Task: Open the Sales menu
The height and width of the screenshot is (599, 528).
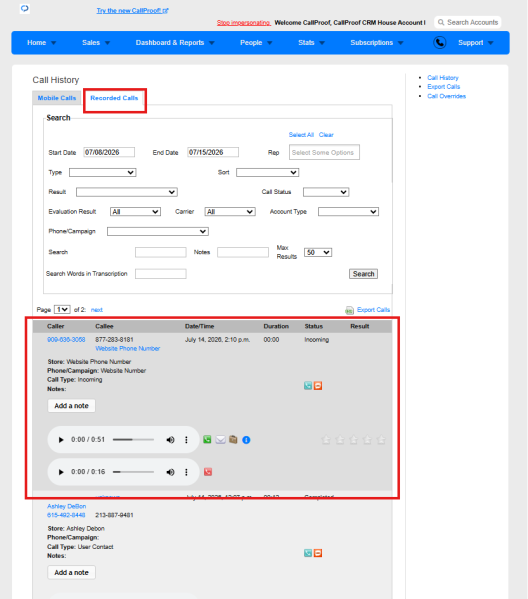Action: point(96,43)
